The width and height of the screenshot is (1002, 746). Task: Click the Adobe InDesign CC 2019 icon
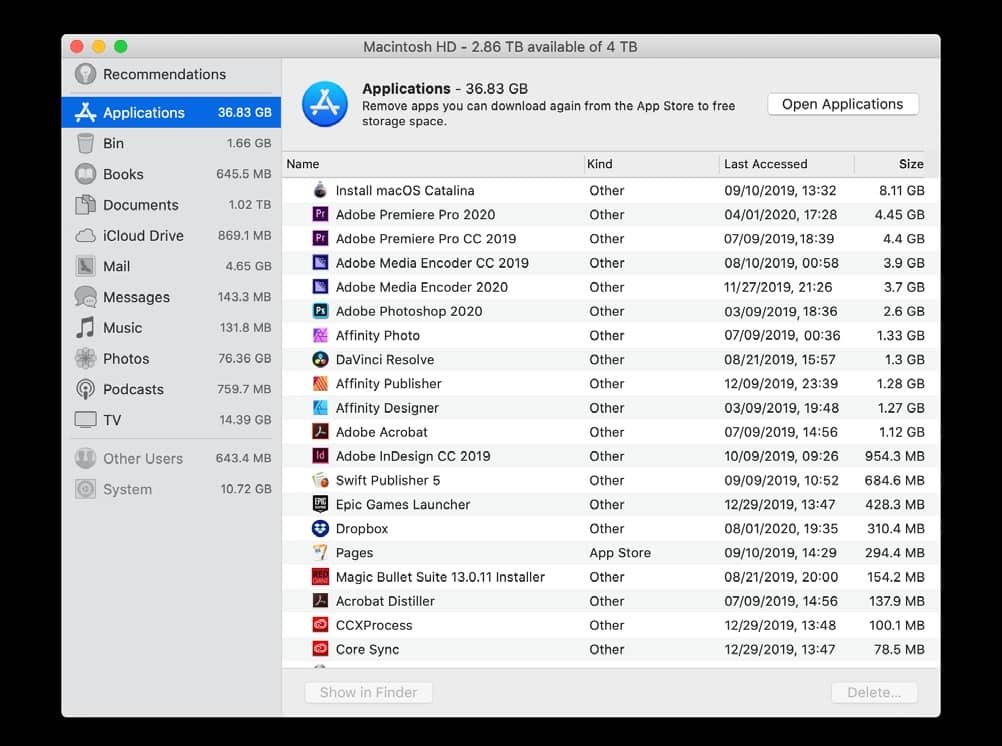[x=320, y=456]
